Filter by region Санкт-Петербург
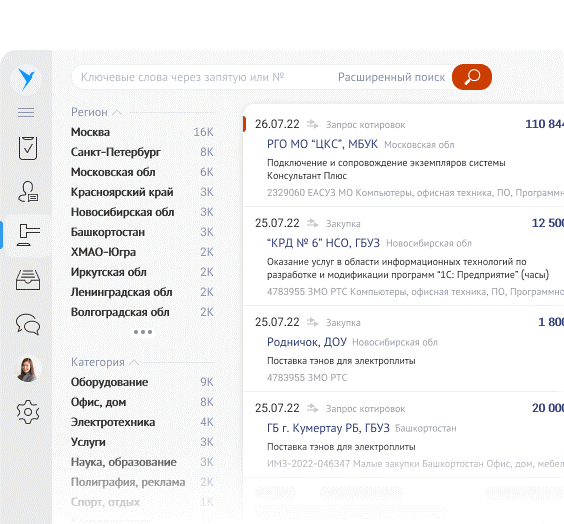The image size is (564, 524). (142, 152)
